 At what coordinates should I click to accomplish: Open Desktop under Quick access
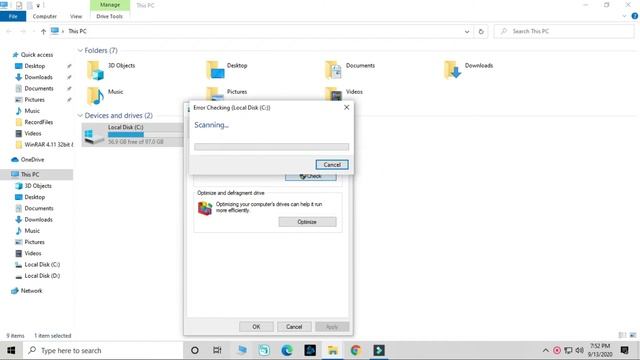click(35, 66)
